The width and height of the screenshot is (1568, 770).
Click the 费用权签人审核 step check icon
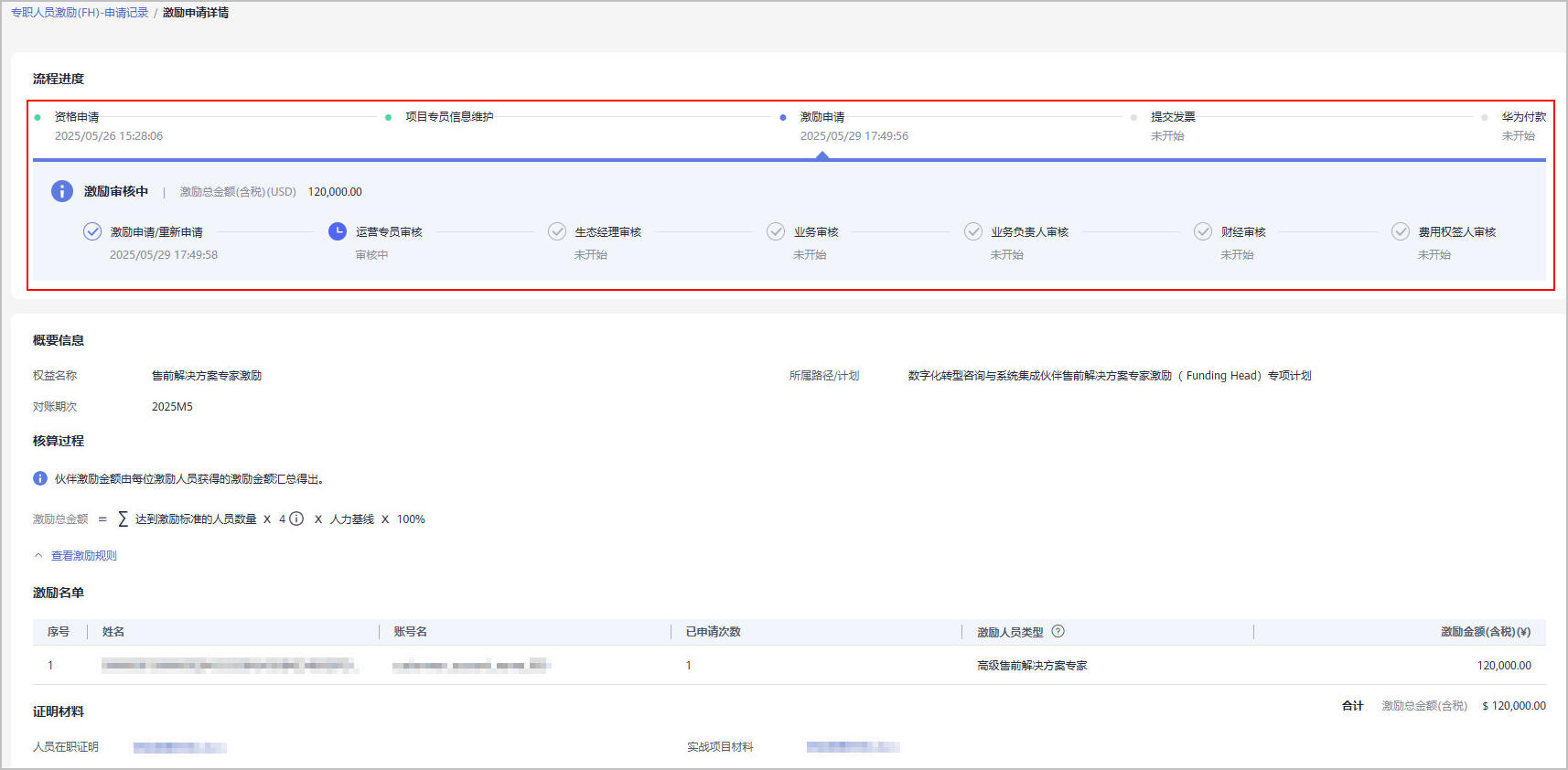1401,231
